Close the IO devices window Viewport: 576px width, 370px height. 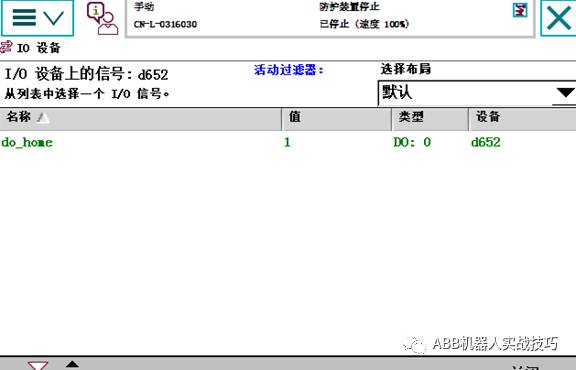(x=558, y=18)
